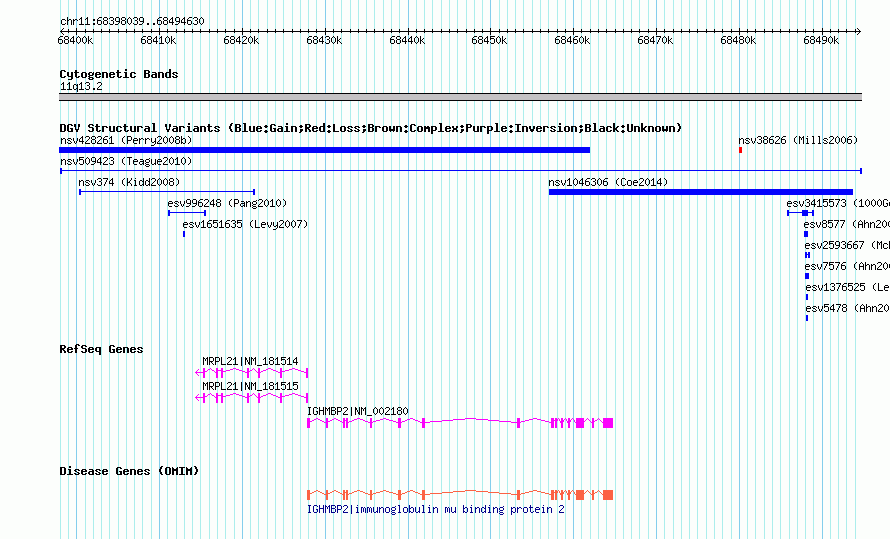890x539 pixels.
Task: Click the thick blue nsv1046306 gain bar
Action: tap(701, 192)
